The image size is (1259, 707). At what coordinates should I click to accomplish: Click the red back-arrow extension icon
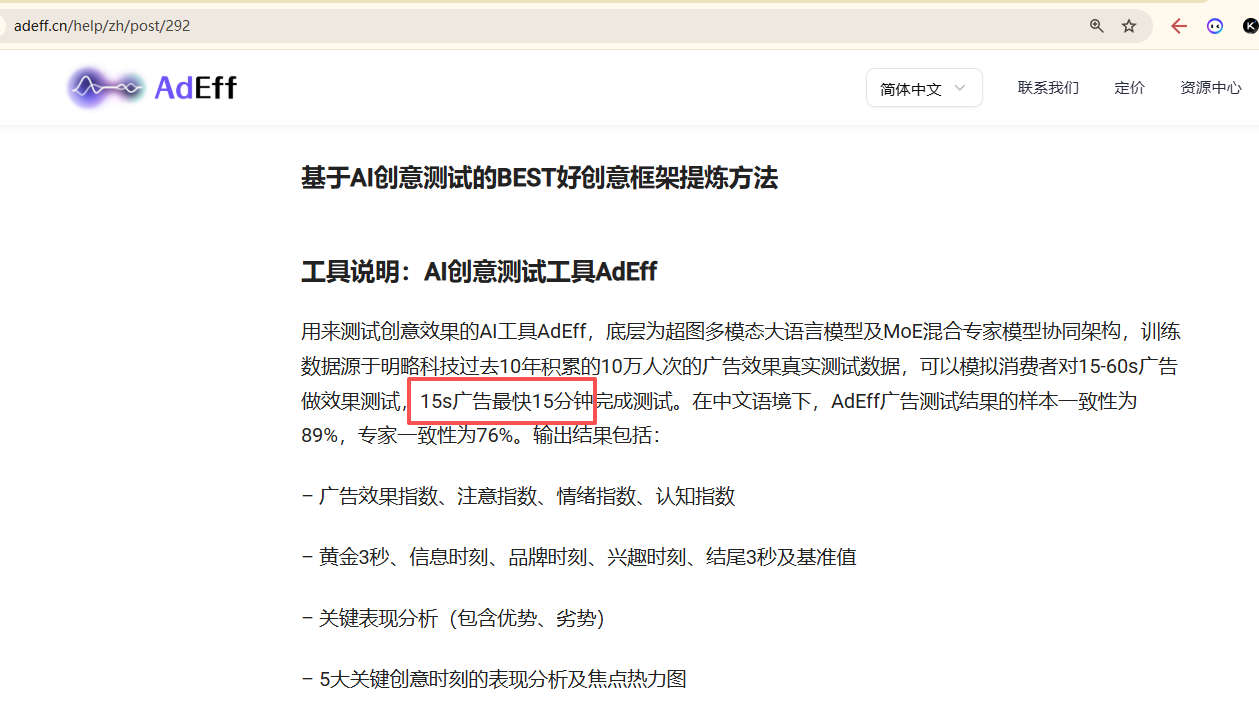coord(1179,26)
